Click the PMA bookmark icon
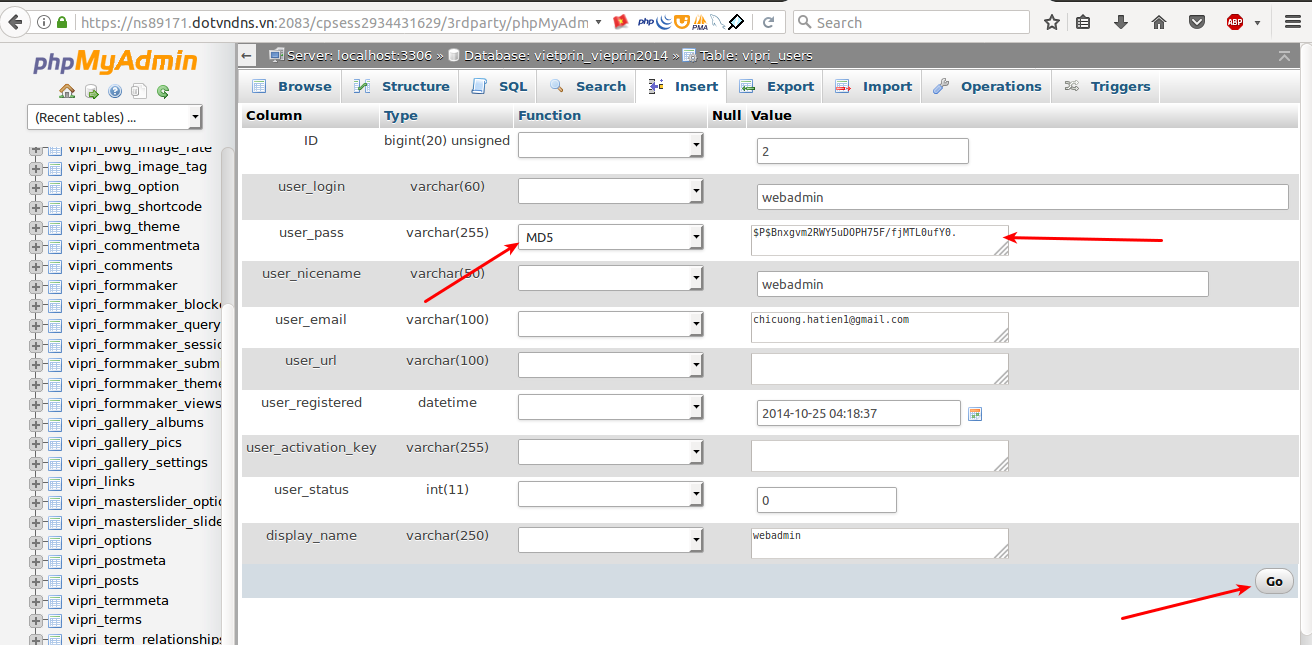Viewport: 1312px width, 645px height. pos(700,22)
